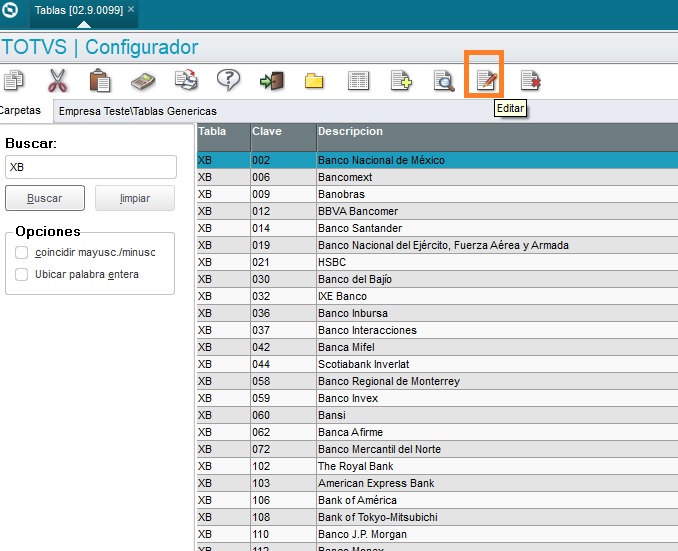The width and height of the screenshot is (678, 551).
Task: Click the table list toolbar icon
Action: click(358, 81)
